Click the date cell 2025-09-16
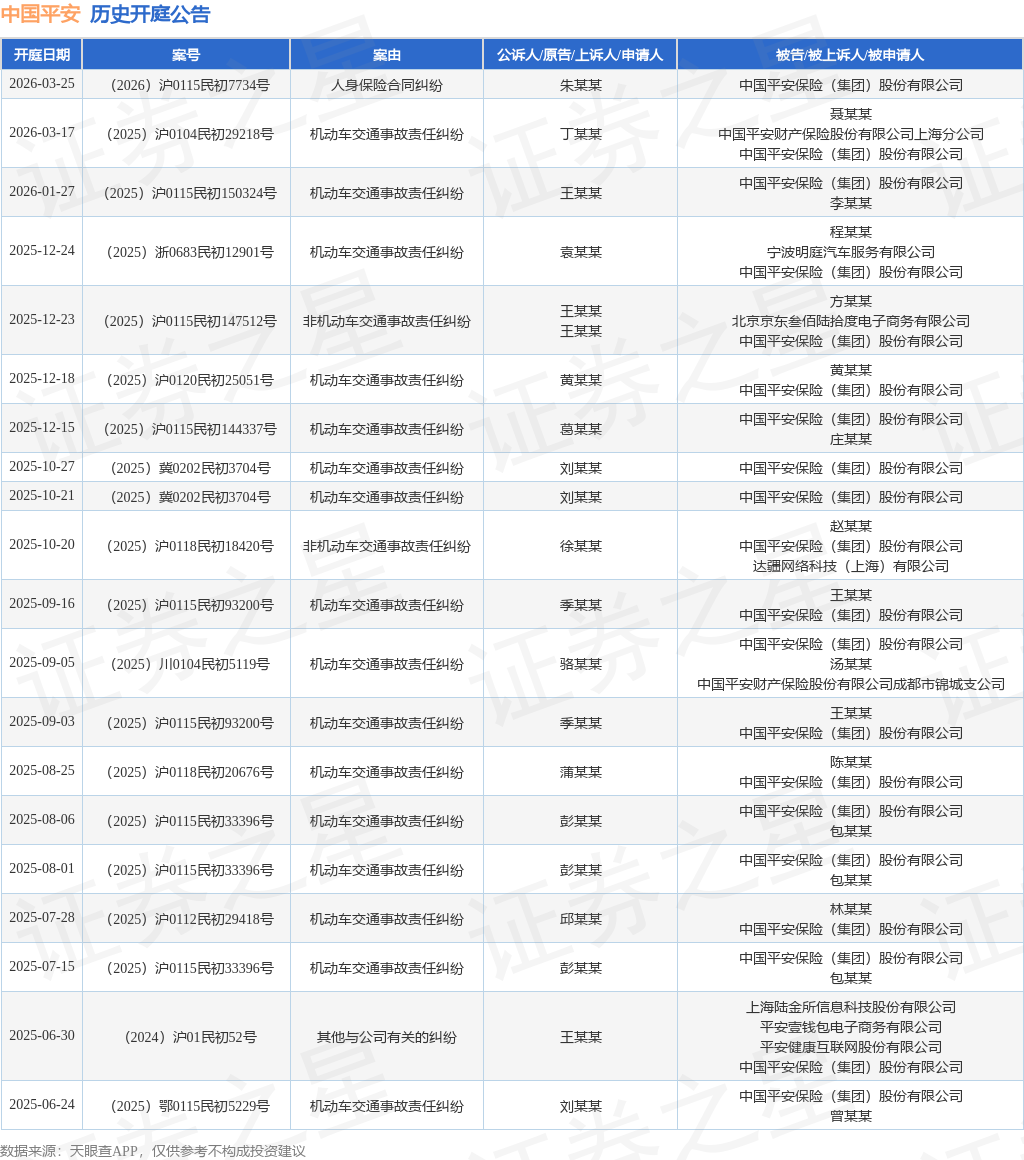The width and height of the screenshot is (1024, 1160). coord(41,604)
